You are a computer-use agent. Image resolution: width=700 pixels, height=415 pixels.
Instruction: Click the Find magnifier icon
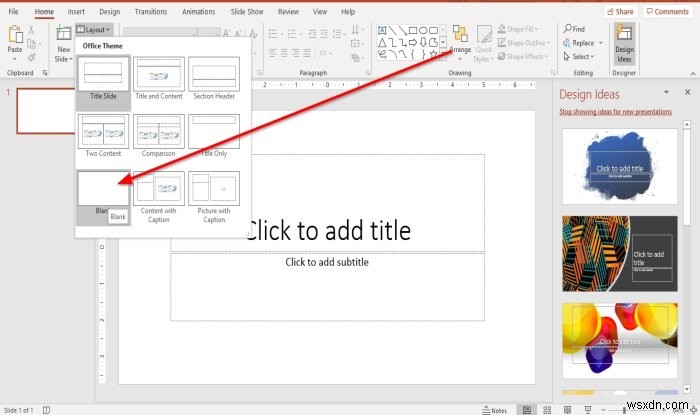coord(567,29)
